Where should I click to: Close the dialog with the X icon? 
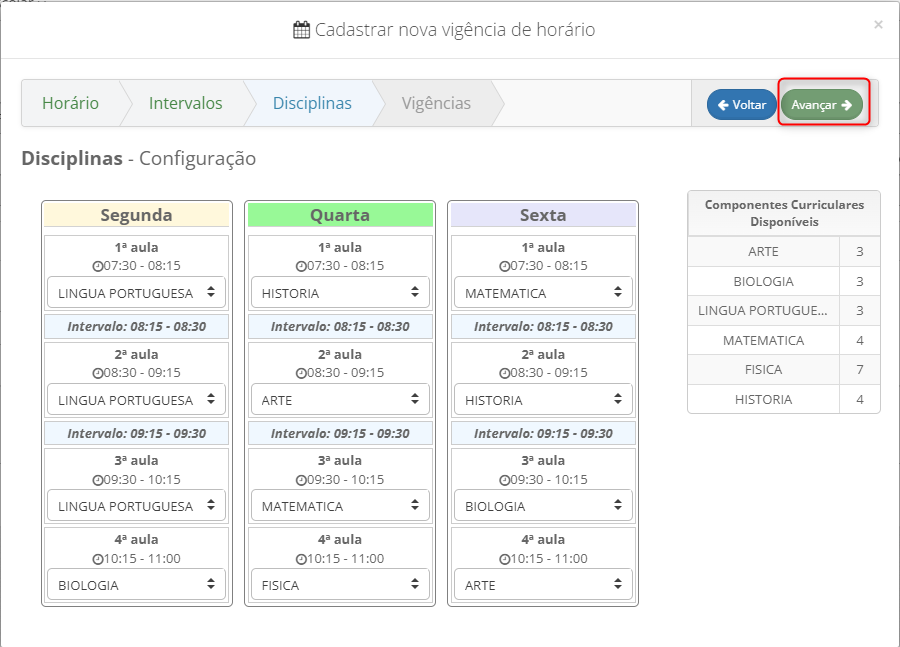[x=878, y=25]
